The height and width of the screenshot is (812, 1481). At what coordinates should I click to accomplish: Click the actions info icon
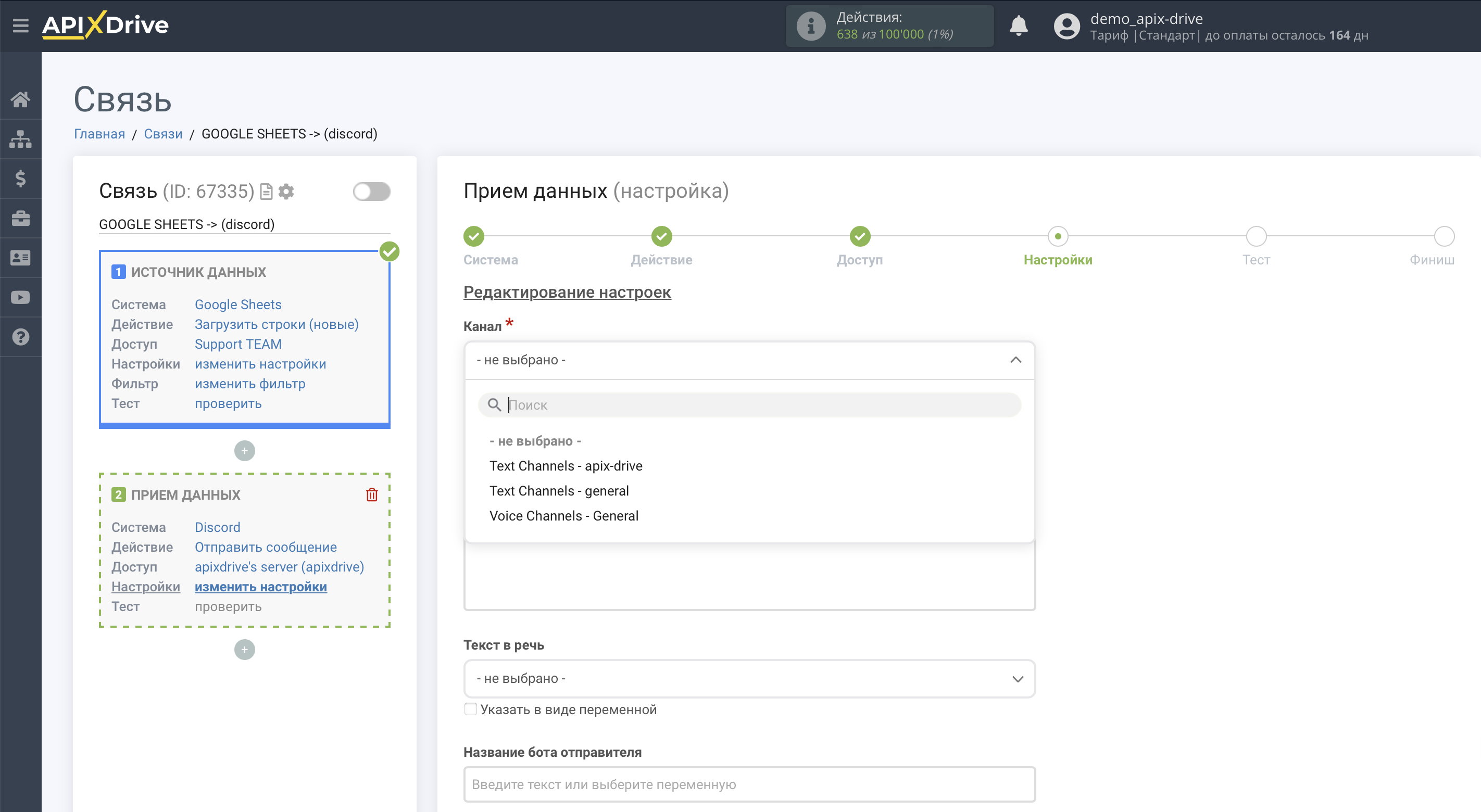click(x=811, y=26)
